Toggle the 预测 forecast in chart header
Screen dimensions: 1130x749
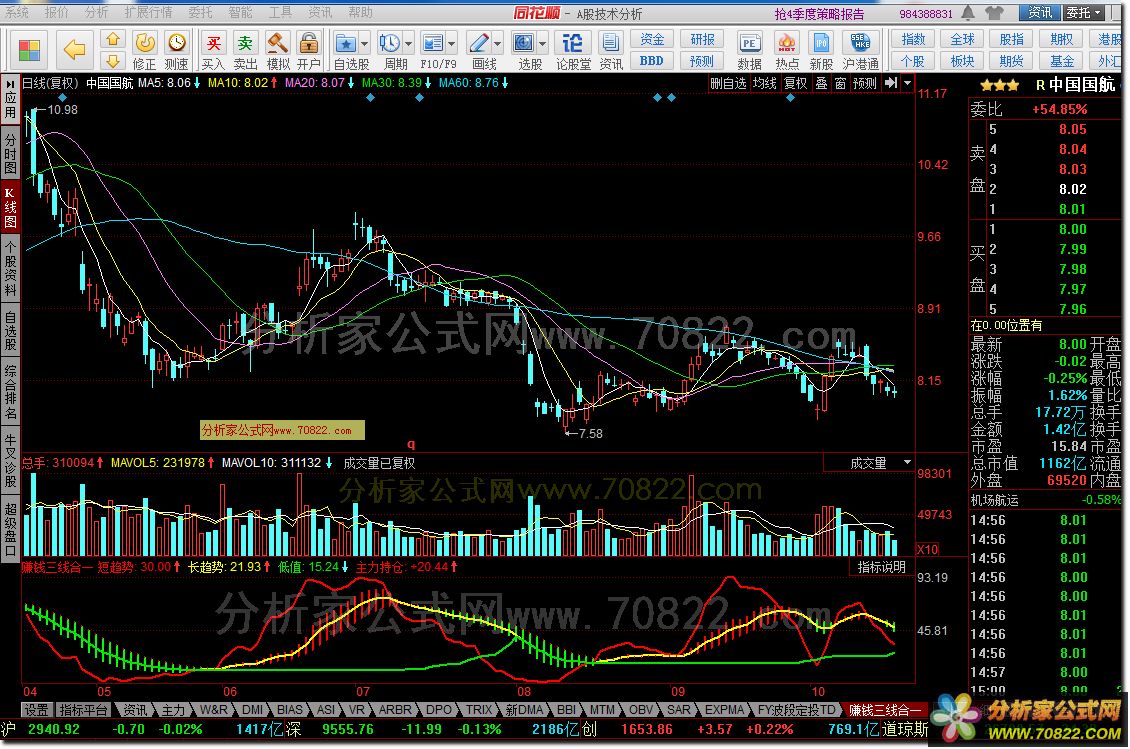pyautogui.click(x=865, y=83)
